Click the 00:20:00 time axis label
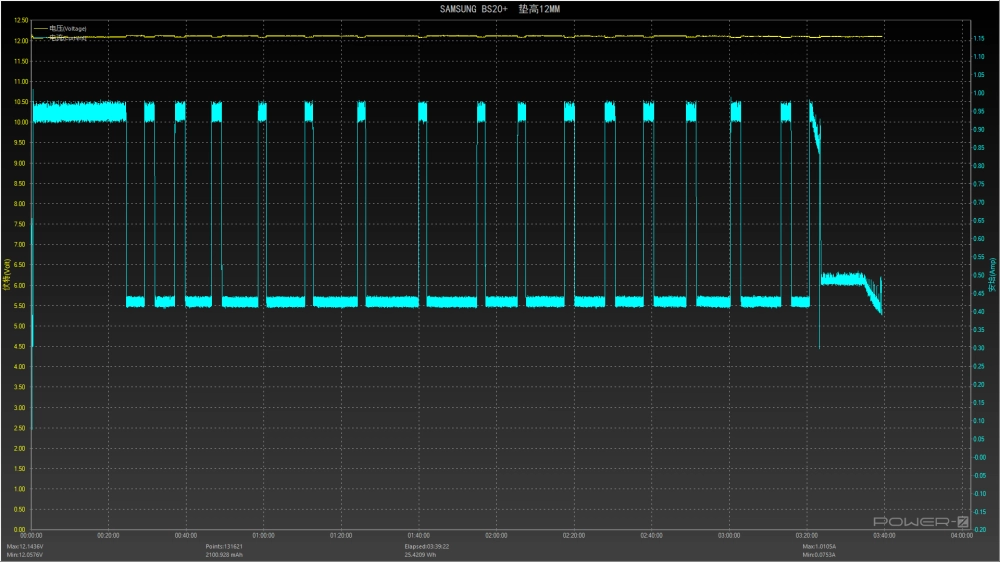The image size is (1000, 562). (x=108, y=536)
